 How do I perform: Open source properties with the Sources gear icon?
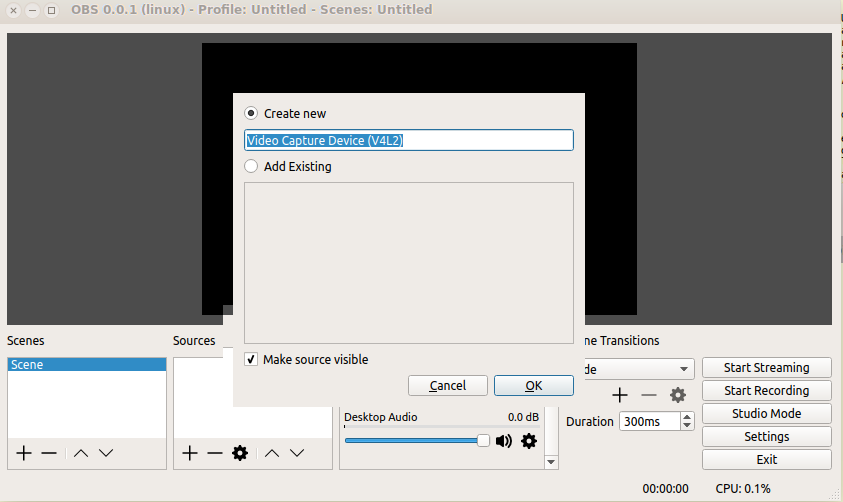pyautogui.click(x=240, y=453)
